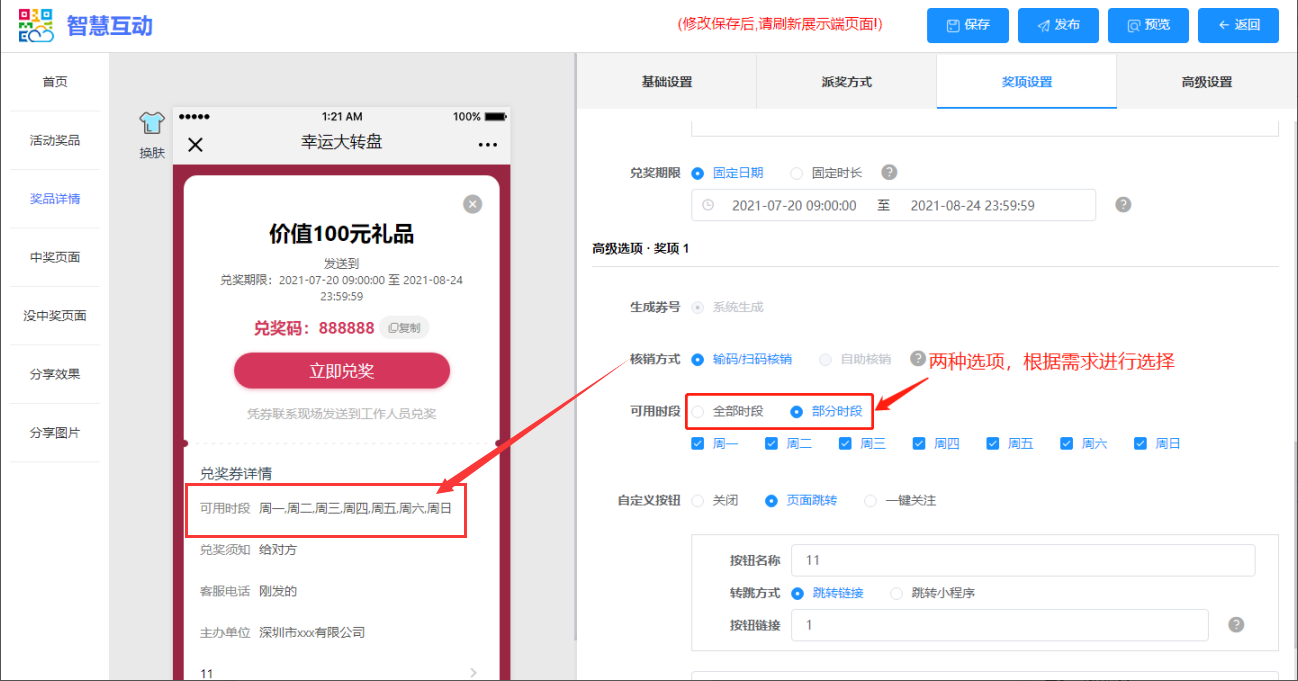Expand the item 11 chevron arrow in preview
Image resolution: width=1298 pixels, height=681 pixels.
(x=473, y=673)
